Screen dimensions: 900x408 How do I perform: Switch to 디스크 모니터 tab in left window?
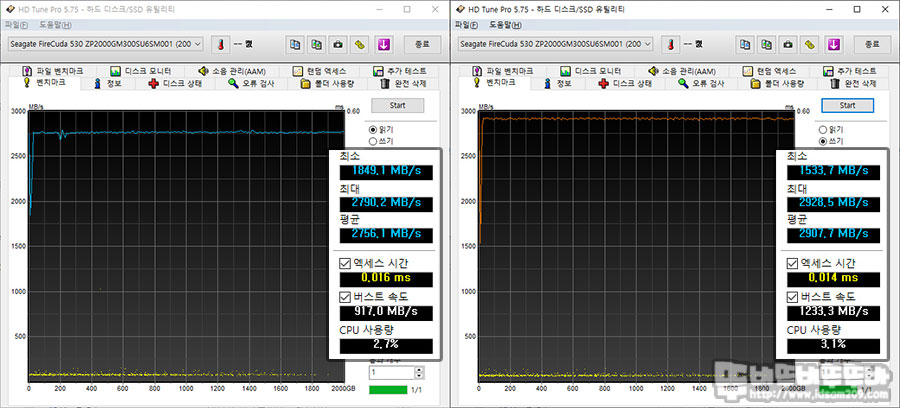[140, 71]
